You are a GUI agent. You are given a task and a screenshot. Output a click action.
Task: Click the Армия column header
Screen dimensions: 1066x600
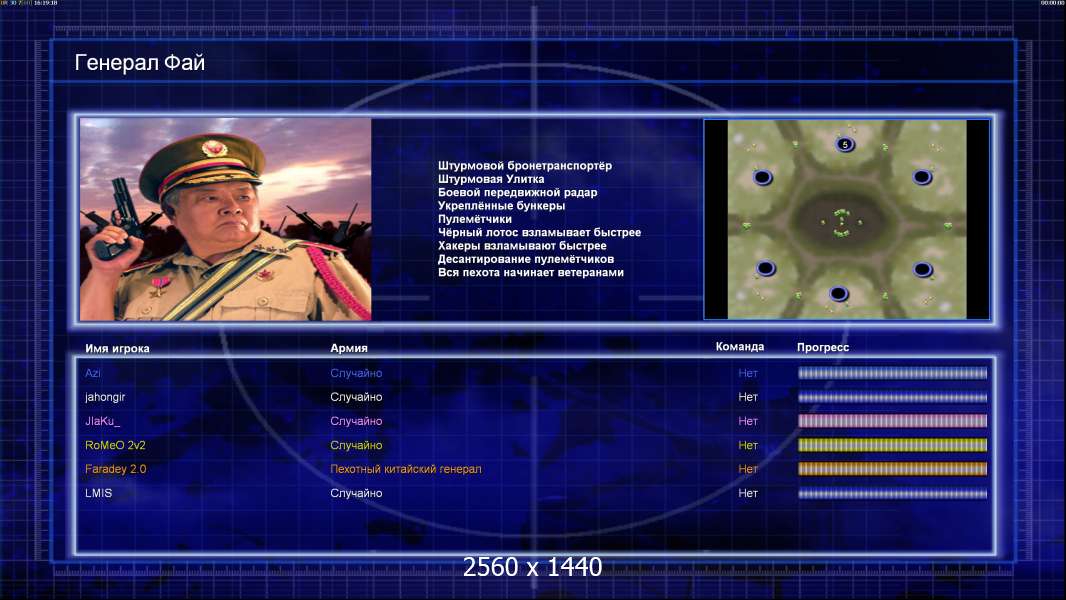coord(349,348)
